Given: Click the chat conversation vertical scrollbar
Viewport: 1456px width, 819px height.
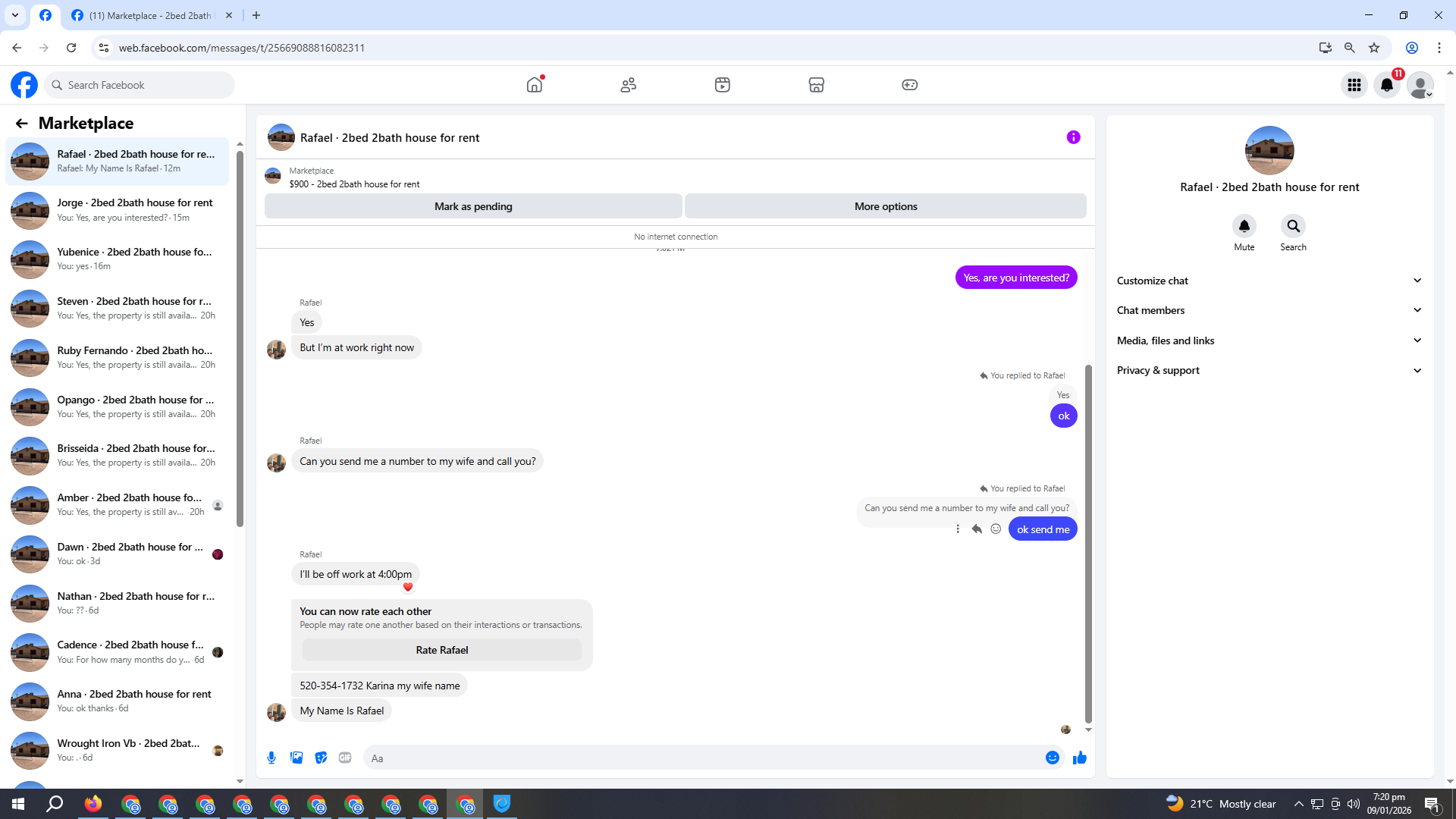Looking at the screenshot, I should 1088,543.
